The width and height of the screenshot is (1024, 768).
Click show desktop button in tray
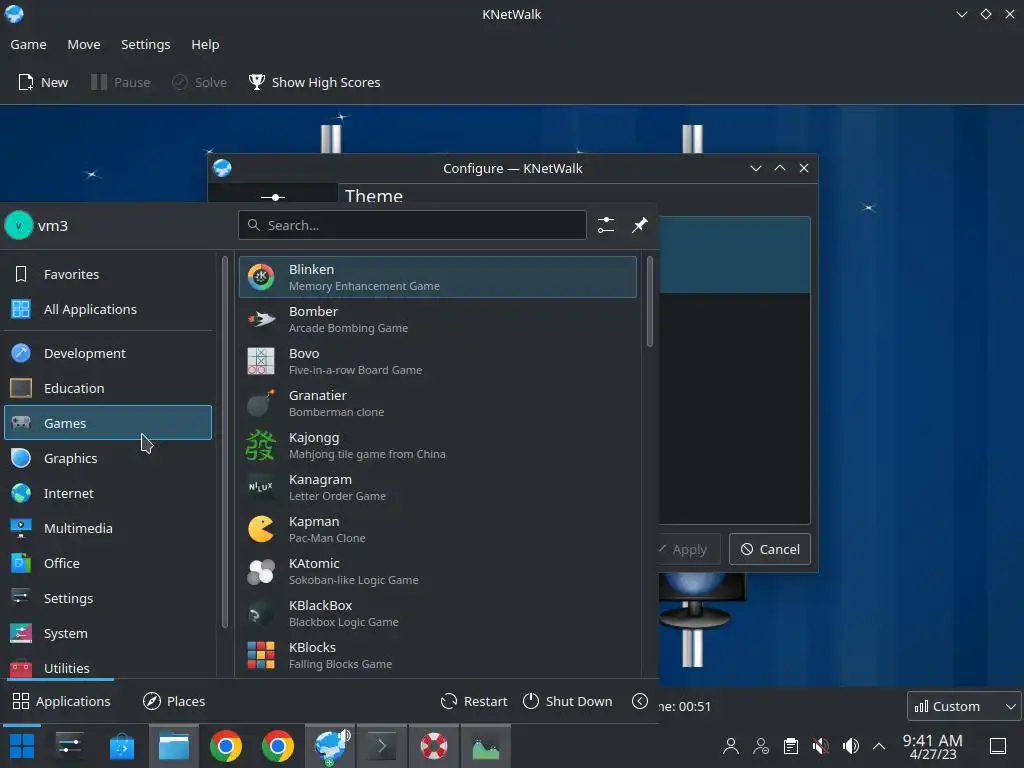coord(997,746)
